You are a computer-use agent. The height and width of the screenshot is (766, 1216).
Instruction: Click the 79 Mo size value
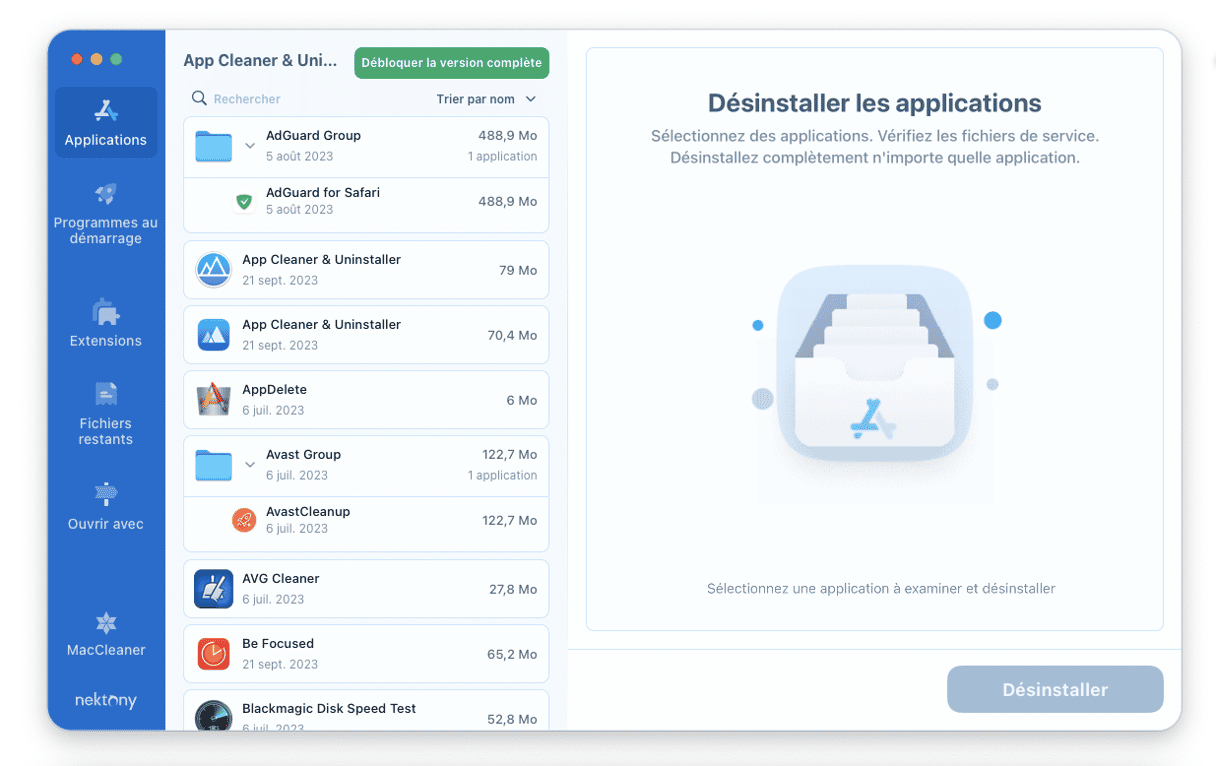[518, 270]
